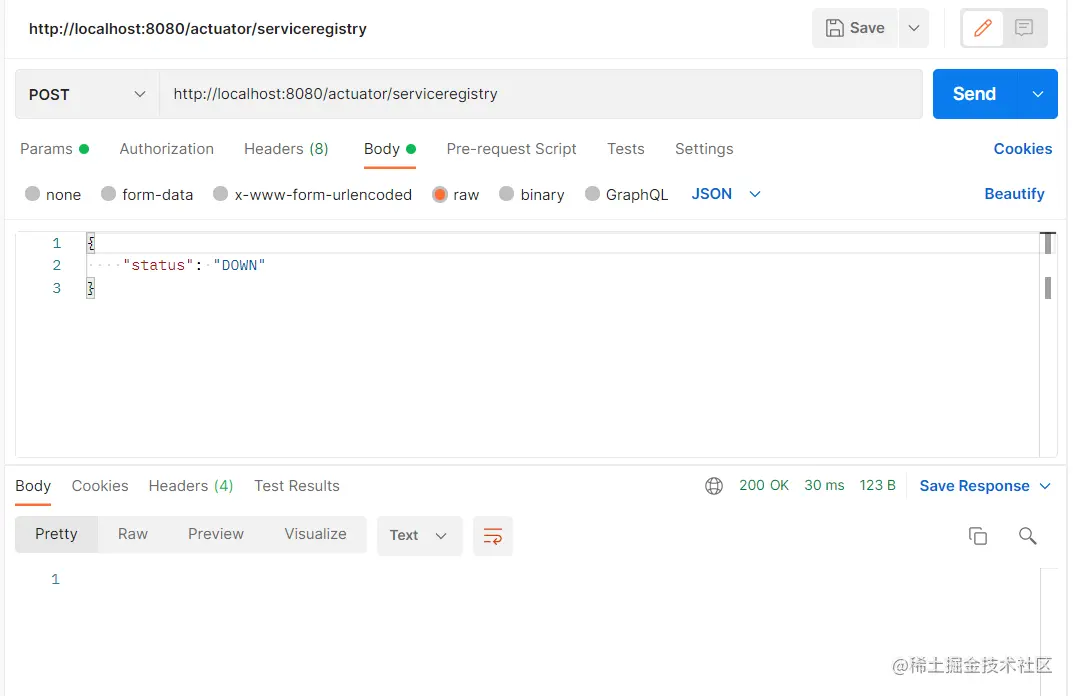Open the POST method dropdown
The image size is (1073, 696).
tap(87, 94)
